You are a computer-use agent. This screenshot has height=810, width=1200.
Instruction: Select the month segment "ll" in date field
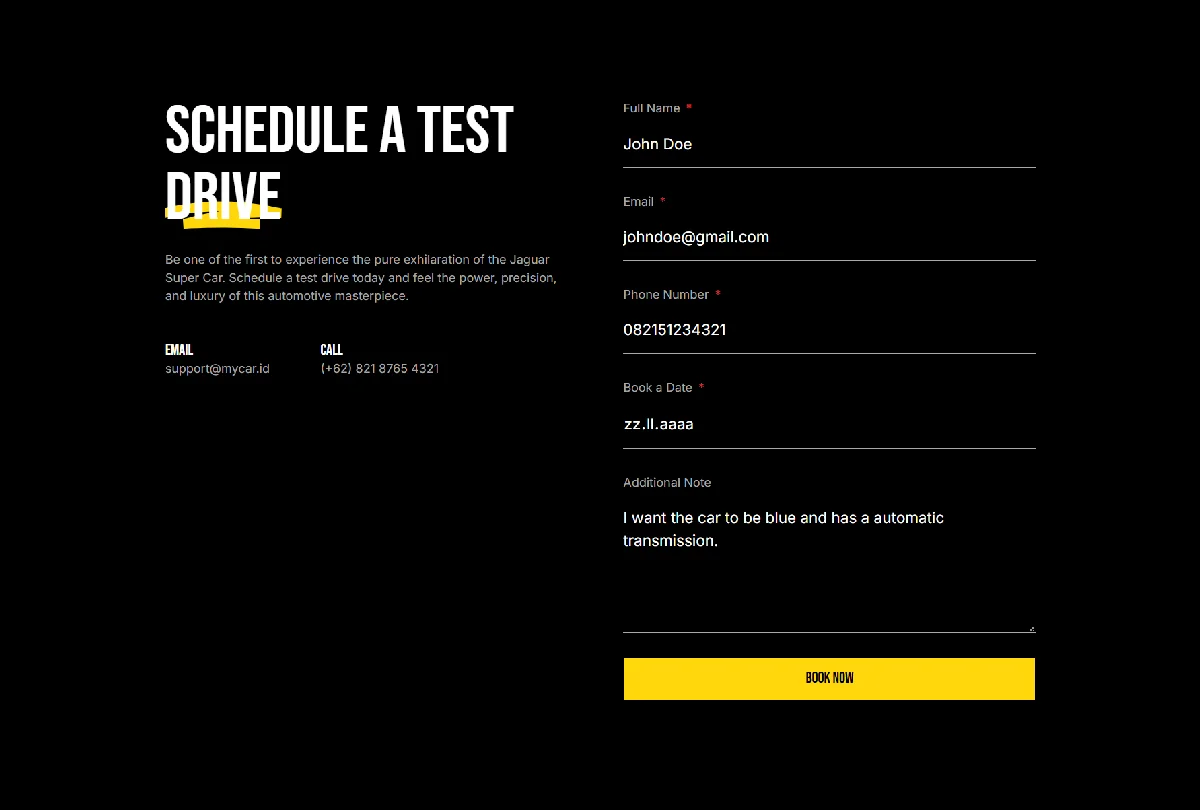[x=650, y=424]
